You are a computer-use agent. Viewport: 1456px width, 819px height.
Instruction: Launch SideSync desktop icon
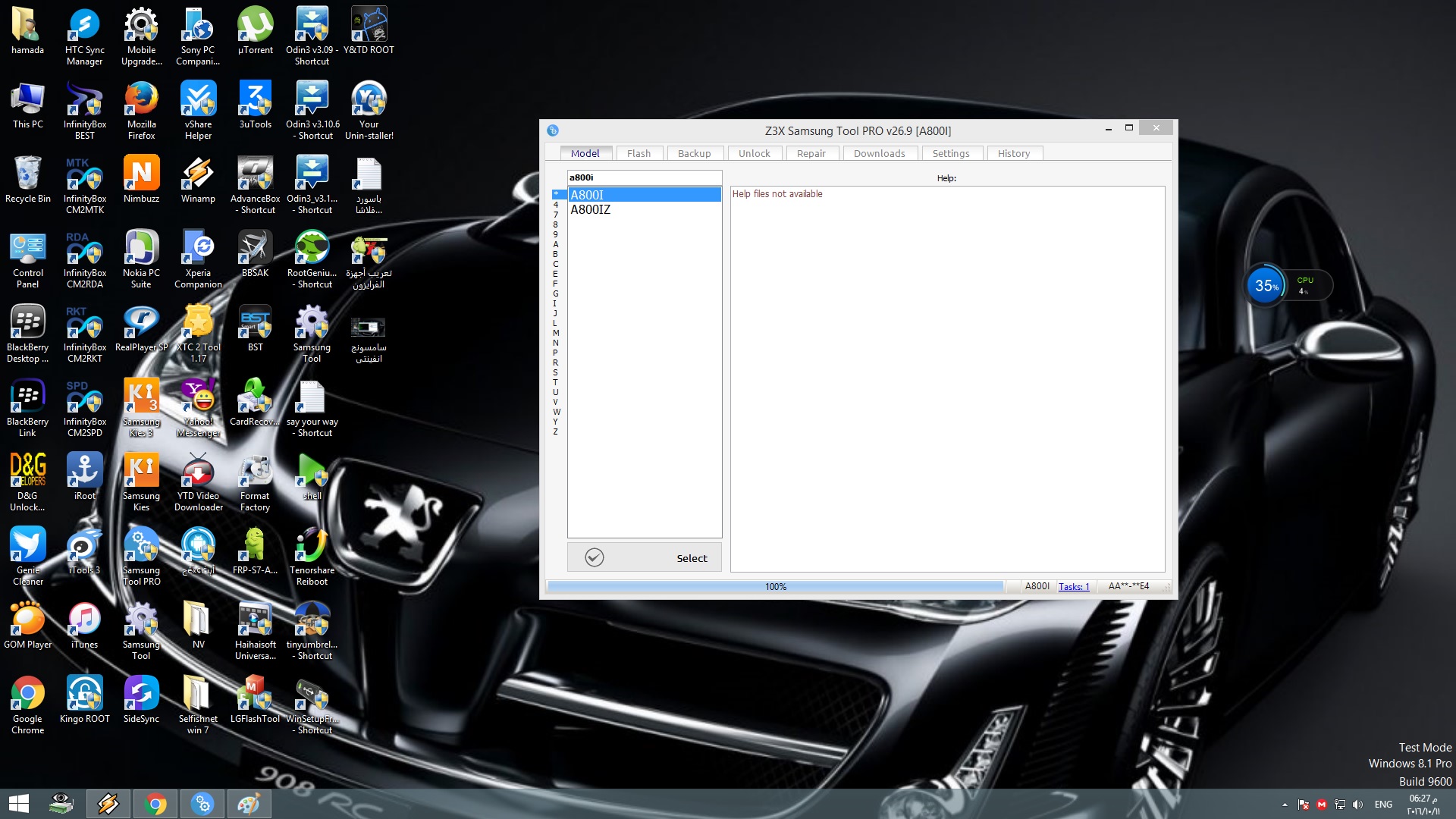tap(141, 700)
